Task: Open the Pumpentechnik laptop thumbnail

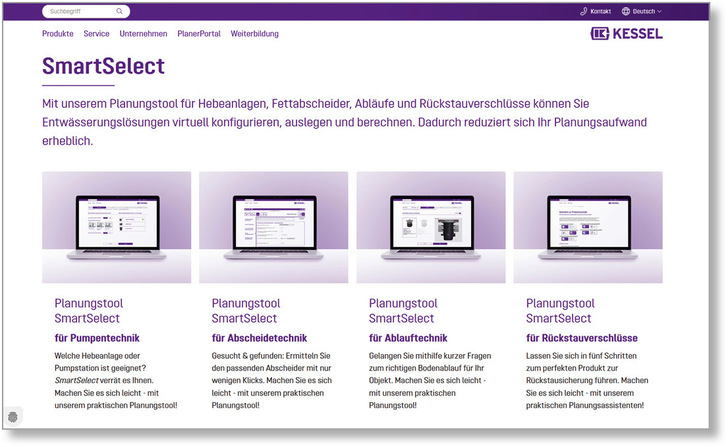Action: coord(117,227)
